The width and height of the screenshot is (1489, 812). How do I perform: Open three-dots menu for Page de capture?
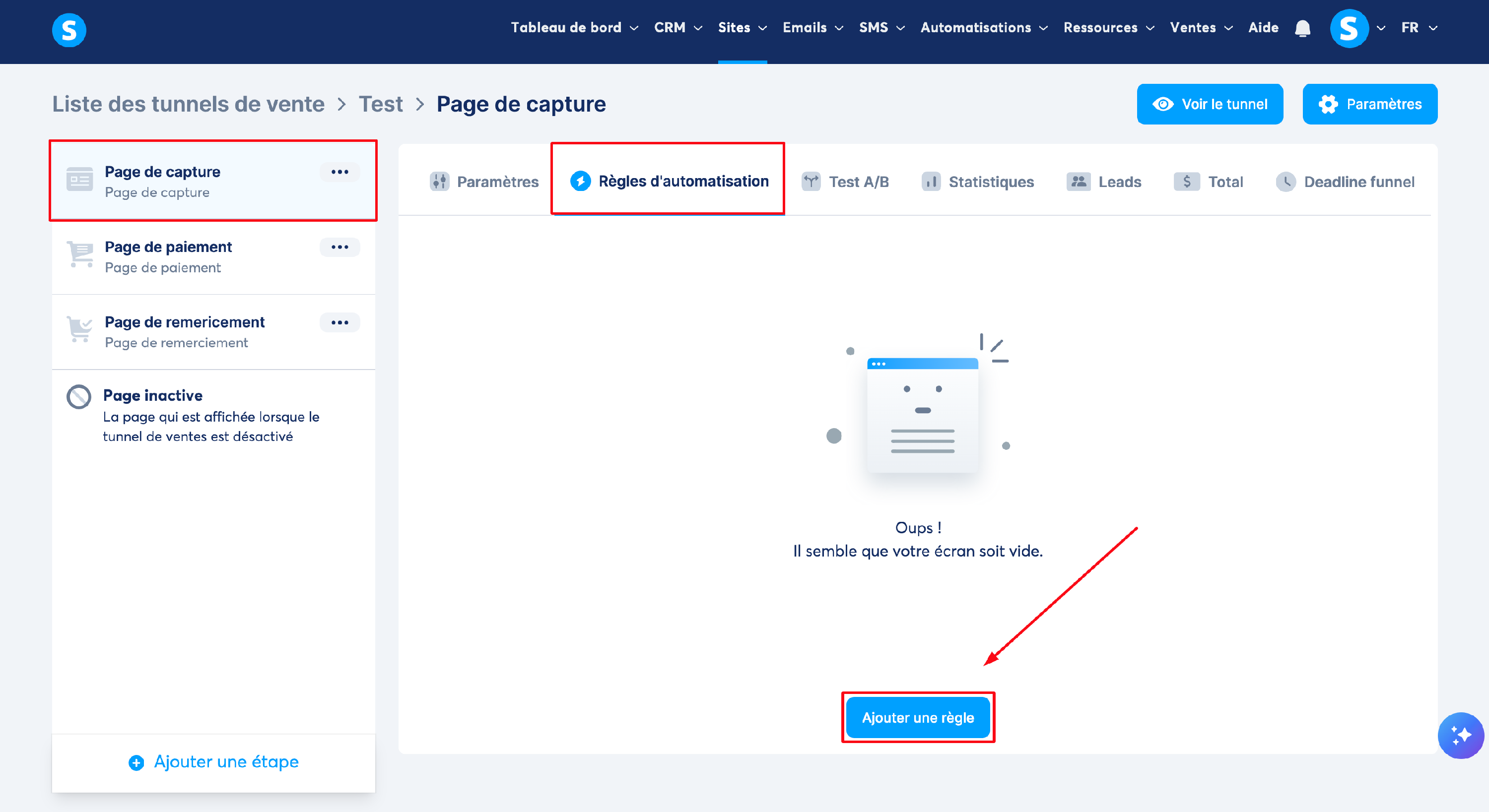point(340,172)
